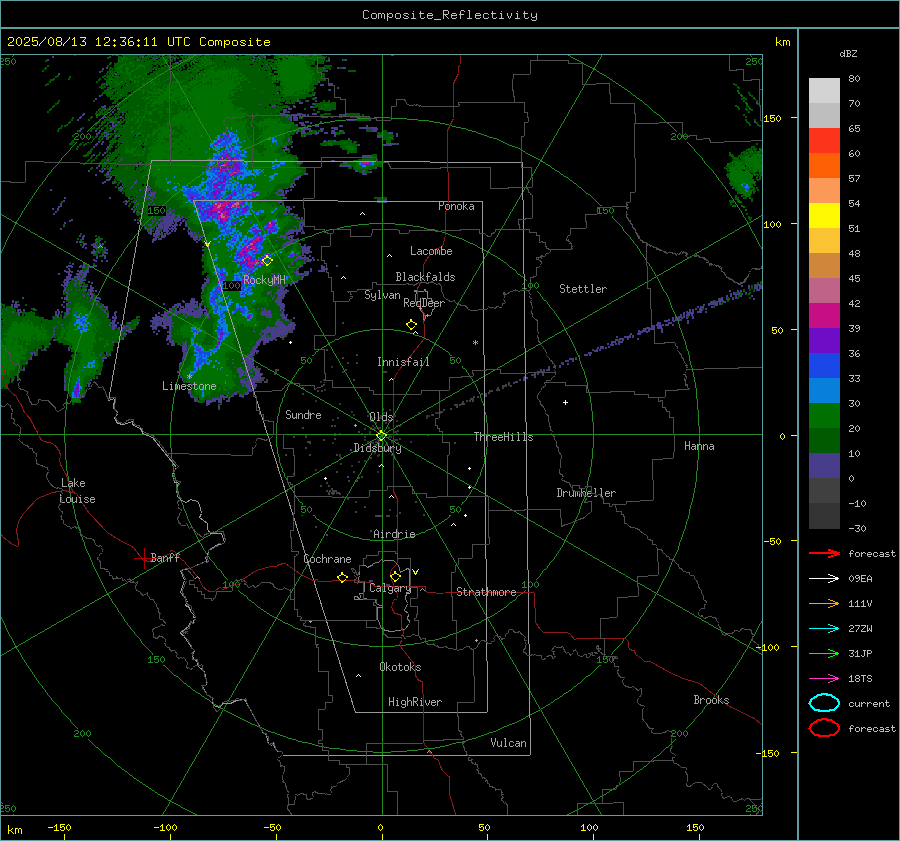Click the red forecast arrow in legend
Screen dimensions: 900x841
click(x=824, y=553)
